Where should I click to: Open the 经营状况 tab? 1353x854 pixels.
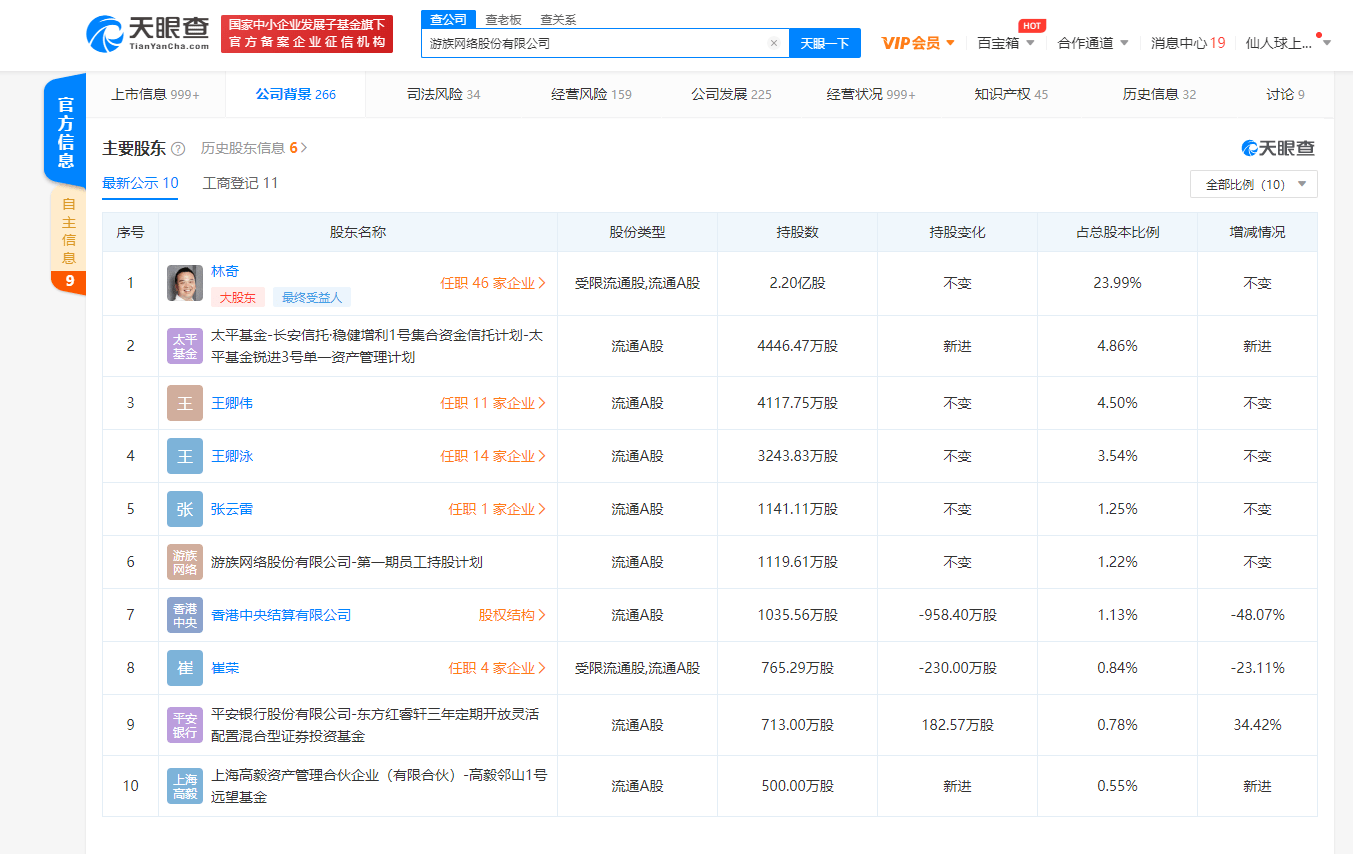point(871,94)
